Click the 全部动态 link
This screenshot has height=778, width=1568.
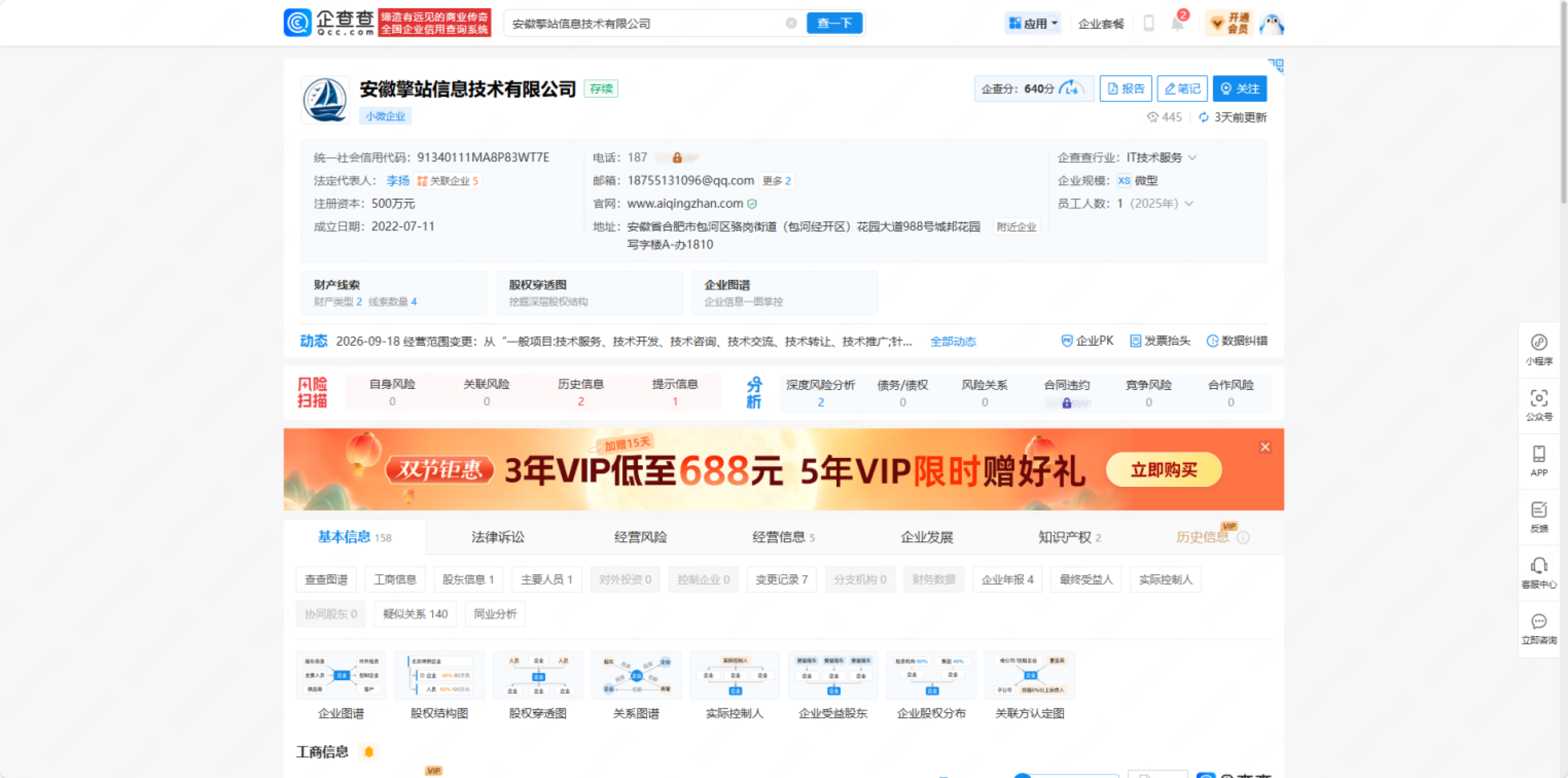[953, 341]
